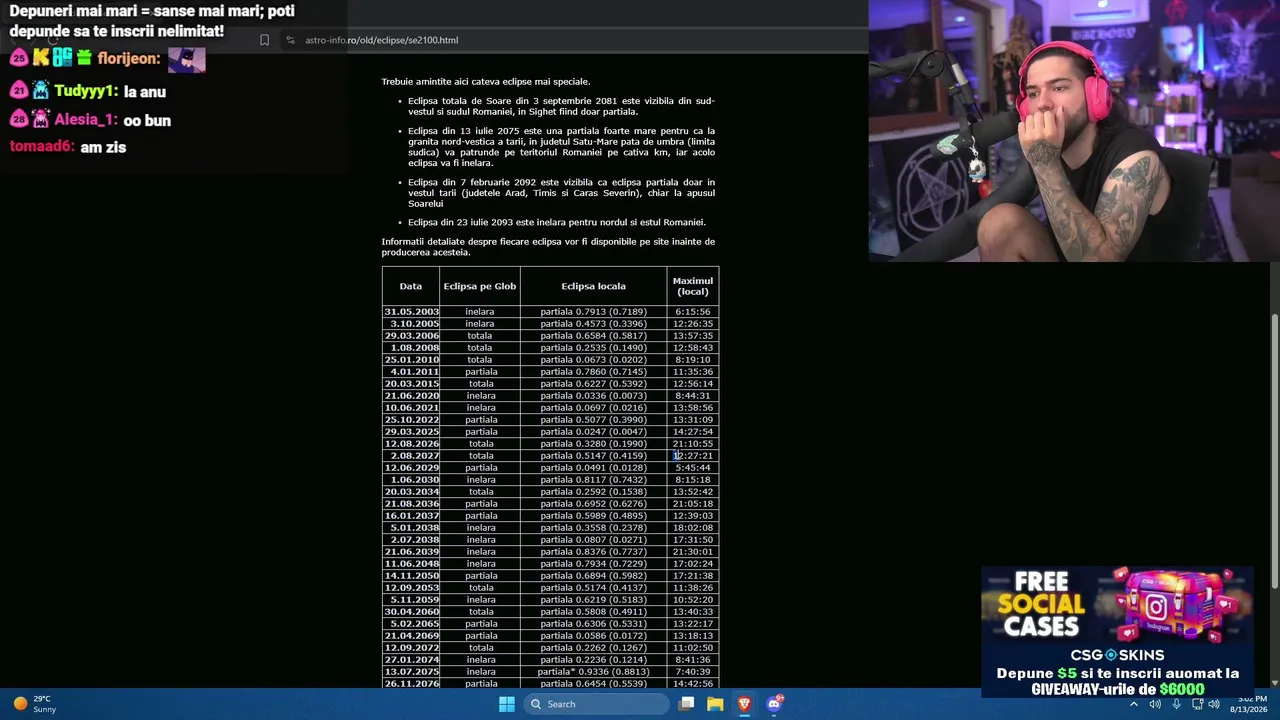This screenshot has width=1280, height=720.
Task: Open site settings icon beside the URL
Action: point(290,40)
